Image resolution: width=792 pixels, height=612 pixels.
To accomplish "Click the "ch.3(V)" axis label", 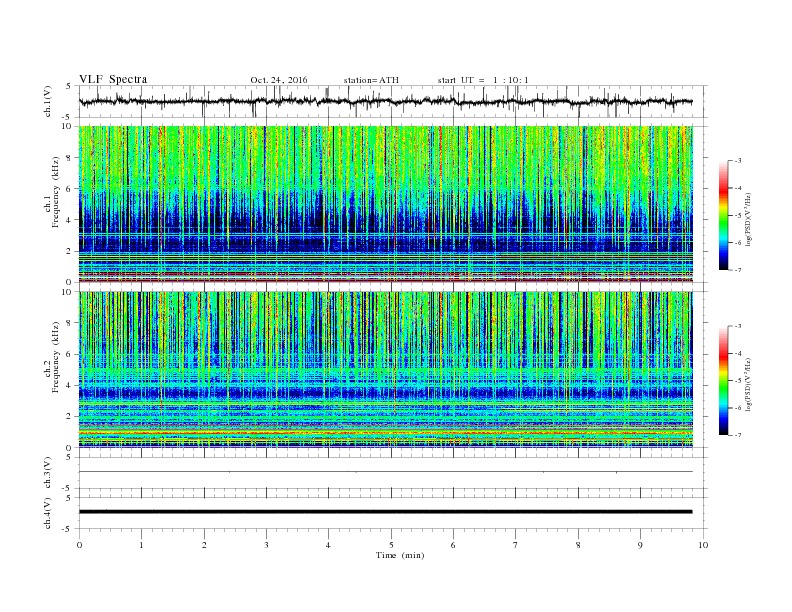I will pyautogui.click(x=47, y=473).
